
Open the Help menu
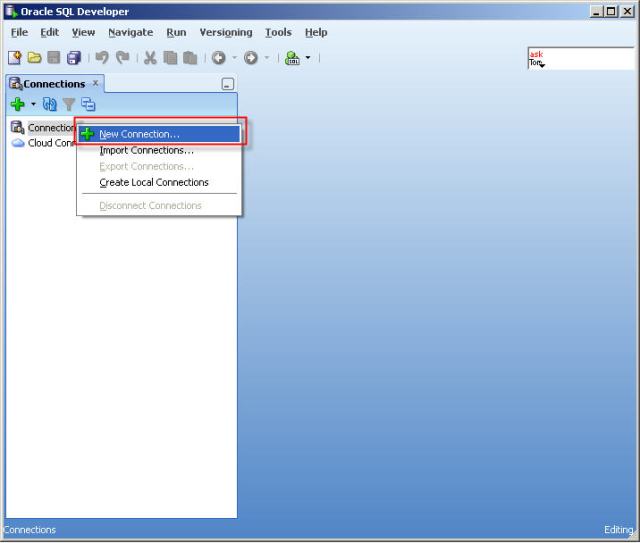[x=316, y=32]
